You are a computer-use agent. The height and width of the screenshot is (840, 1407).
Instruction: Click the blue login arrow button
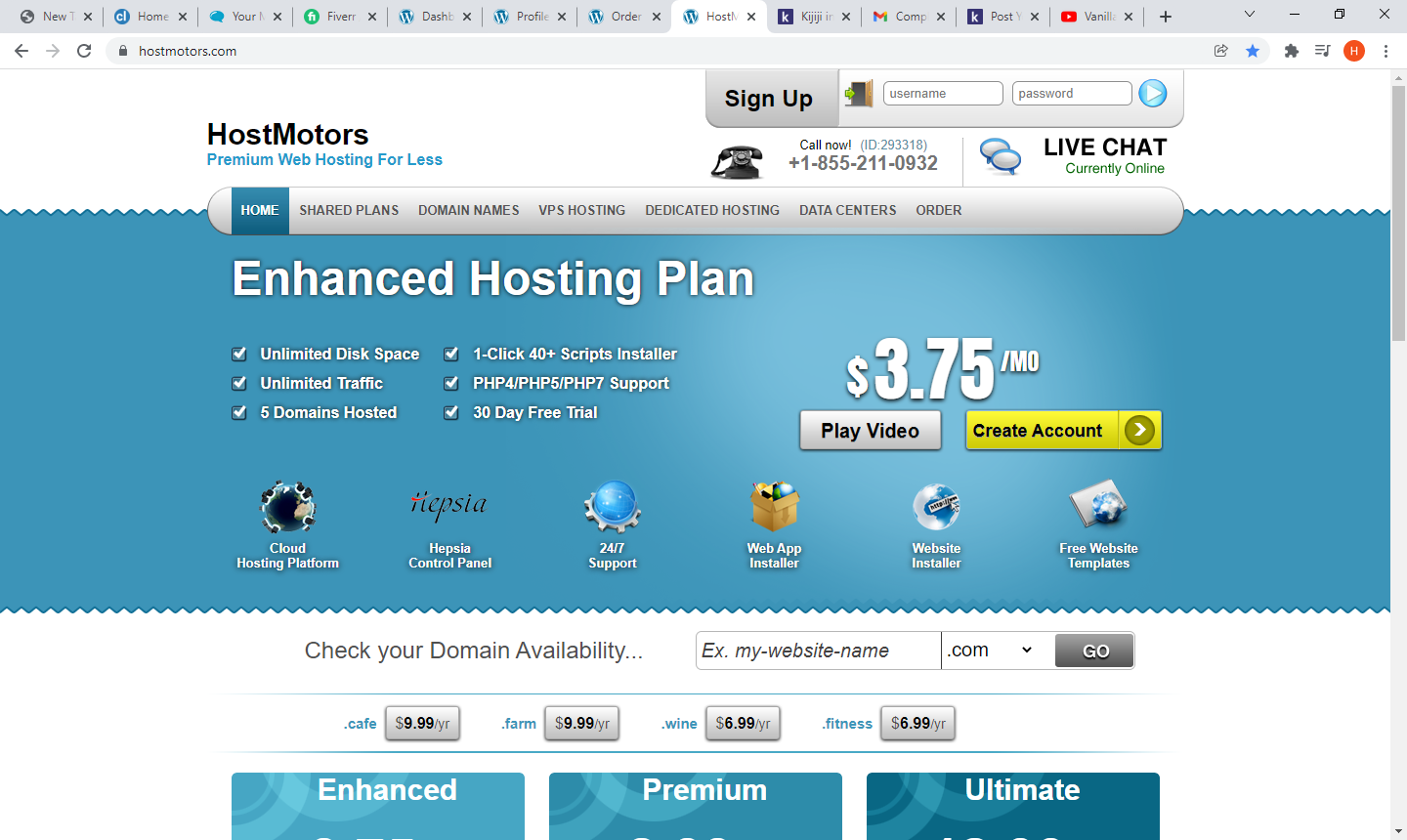click(1153, 94)
